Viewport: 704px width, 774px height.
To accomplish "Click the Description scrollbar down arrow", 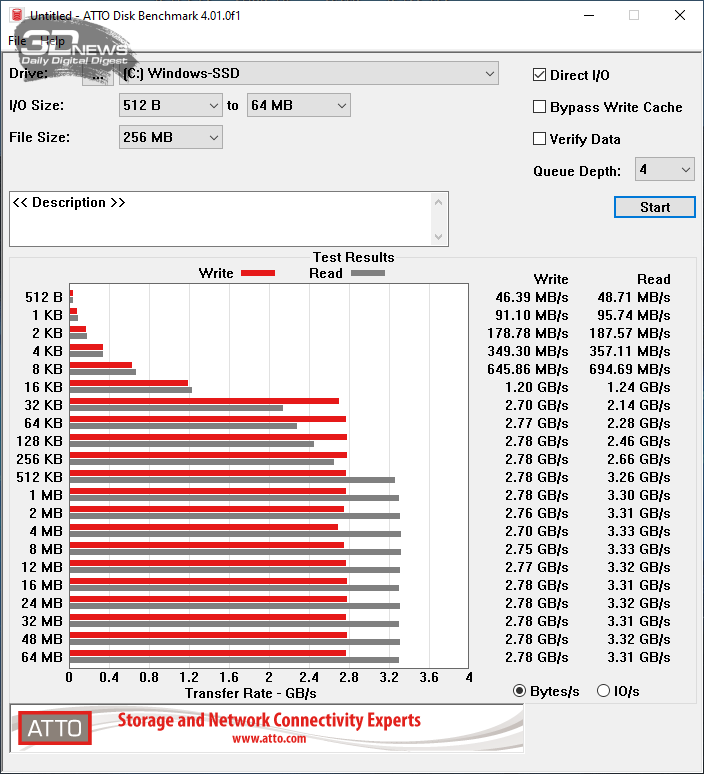I will 438,236.
